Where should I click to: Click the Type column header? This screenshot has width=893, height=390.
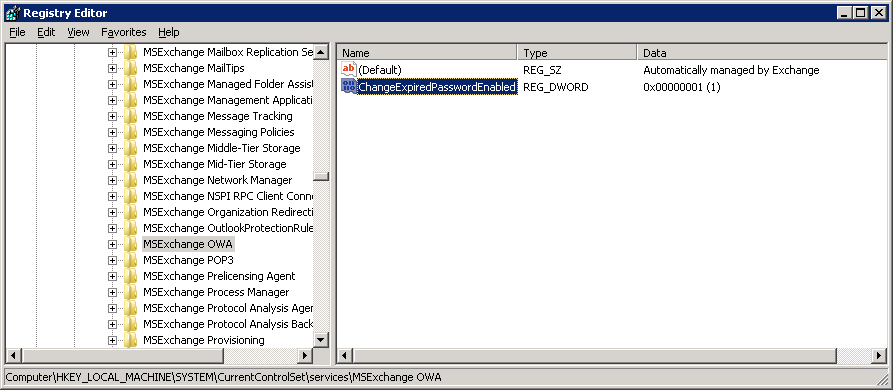(577, 52)
